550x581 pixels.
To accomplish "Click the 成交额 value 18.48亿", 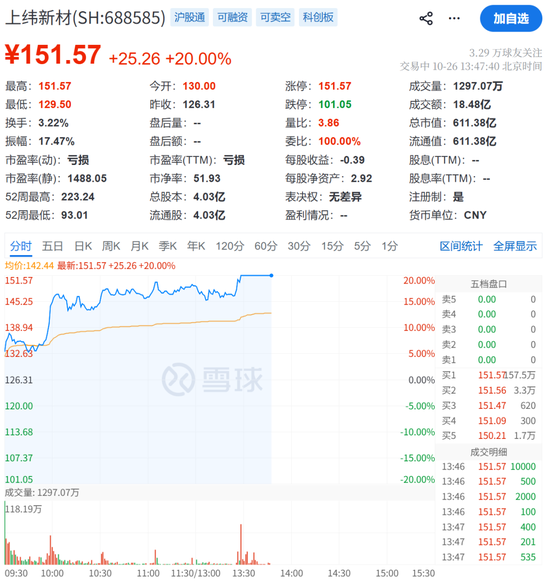I will [x=472, y=104].
